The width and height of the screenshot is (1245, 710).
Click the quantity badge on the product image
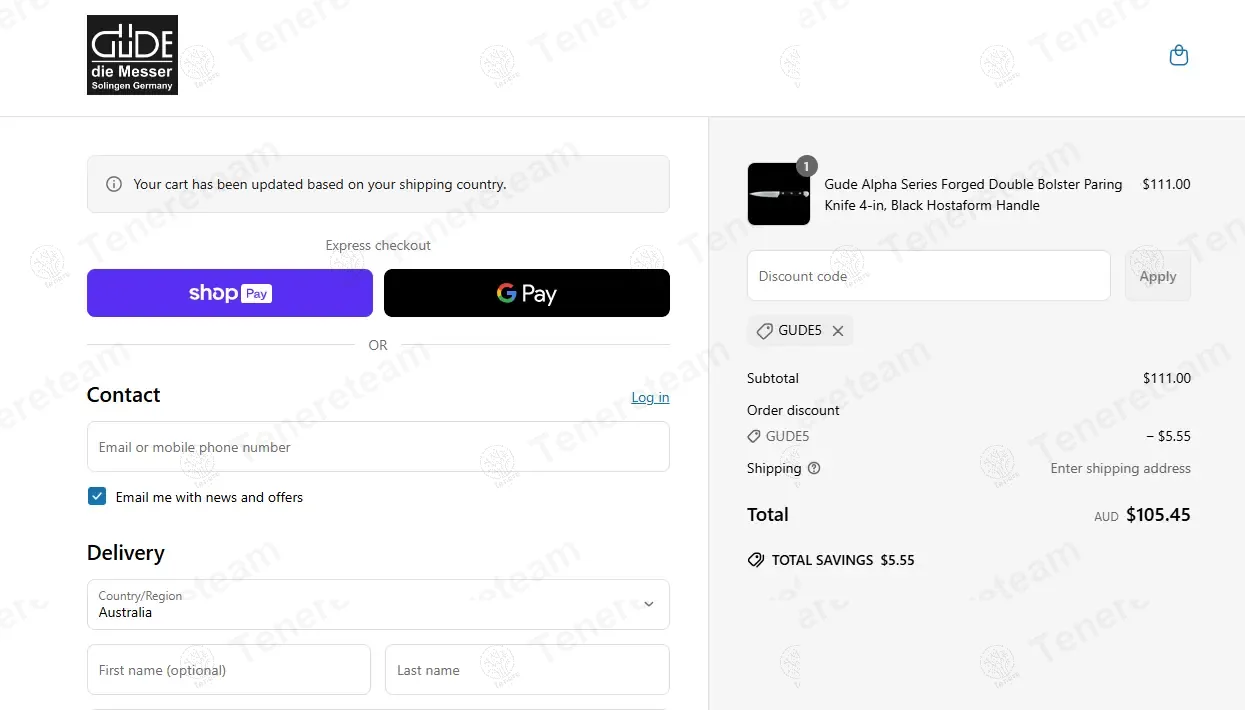807,166
